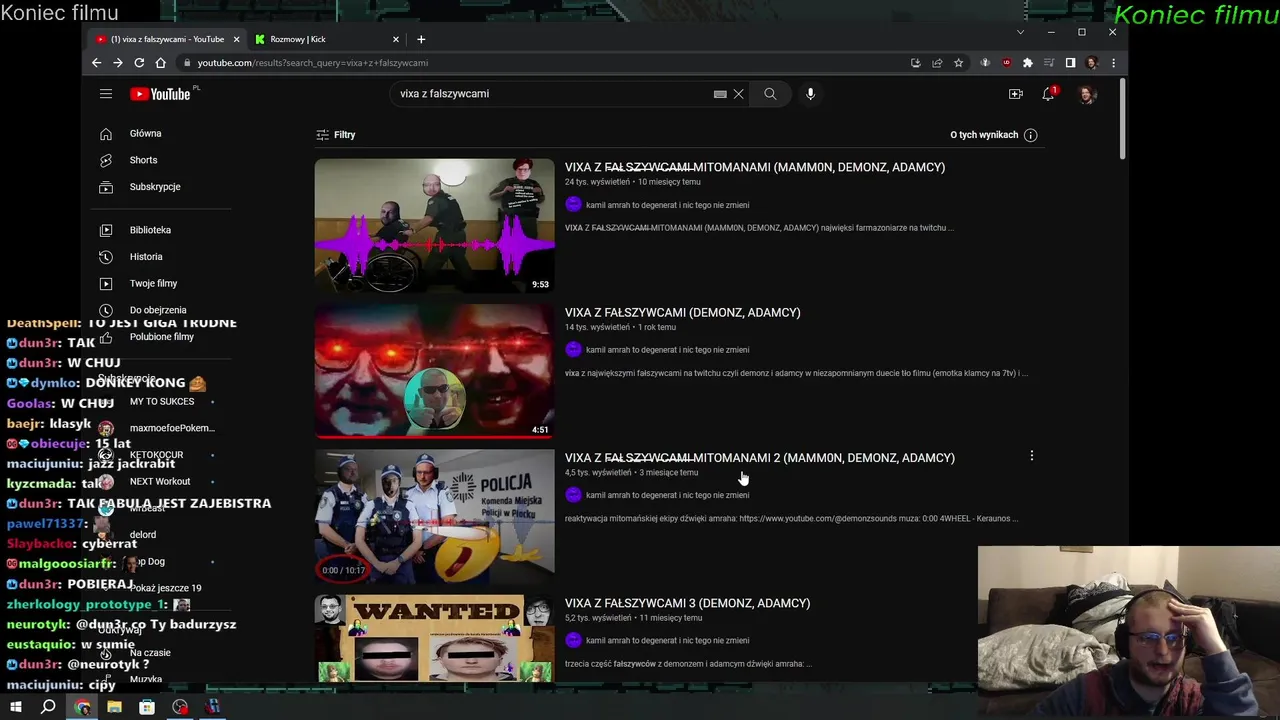
Task: Click O tych wynikach link
Action: pyautogui.click(x=984, y=135)
